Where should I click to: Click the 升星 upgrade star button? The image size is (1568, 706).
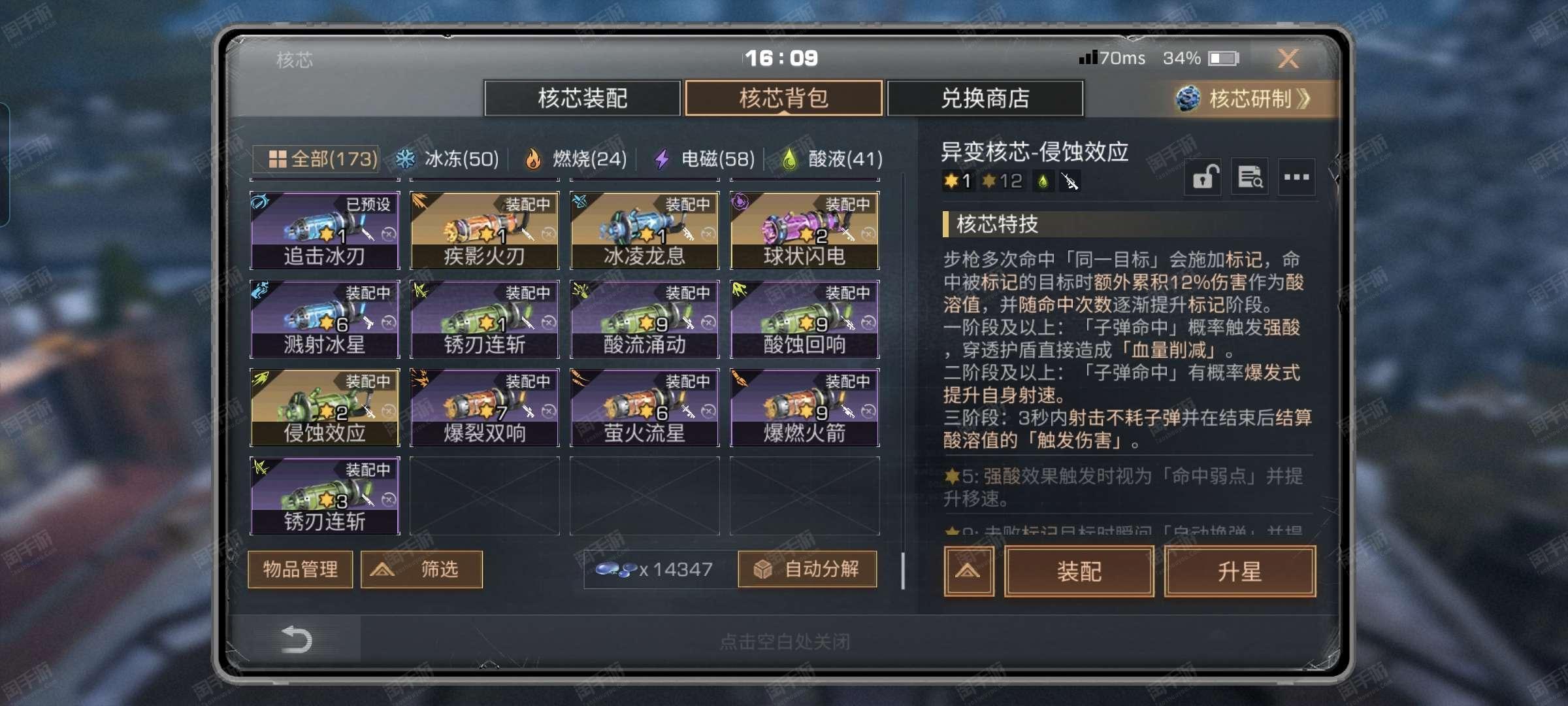(x=1239, y=572)
